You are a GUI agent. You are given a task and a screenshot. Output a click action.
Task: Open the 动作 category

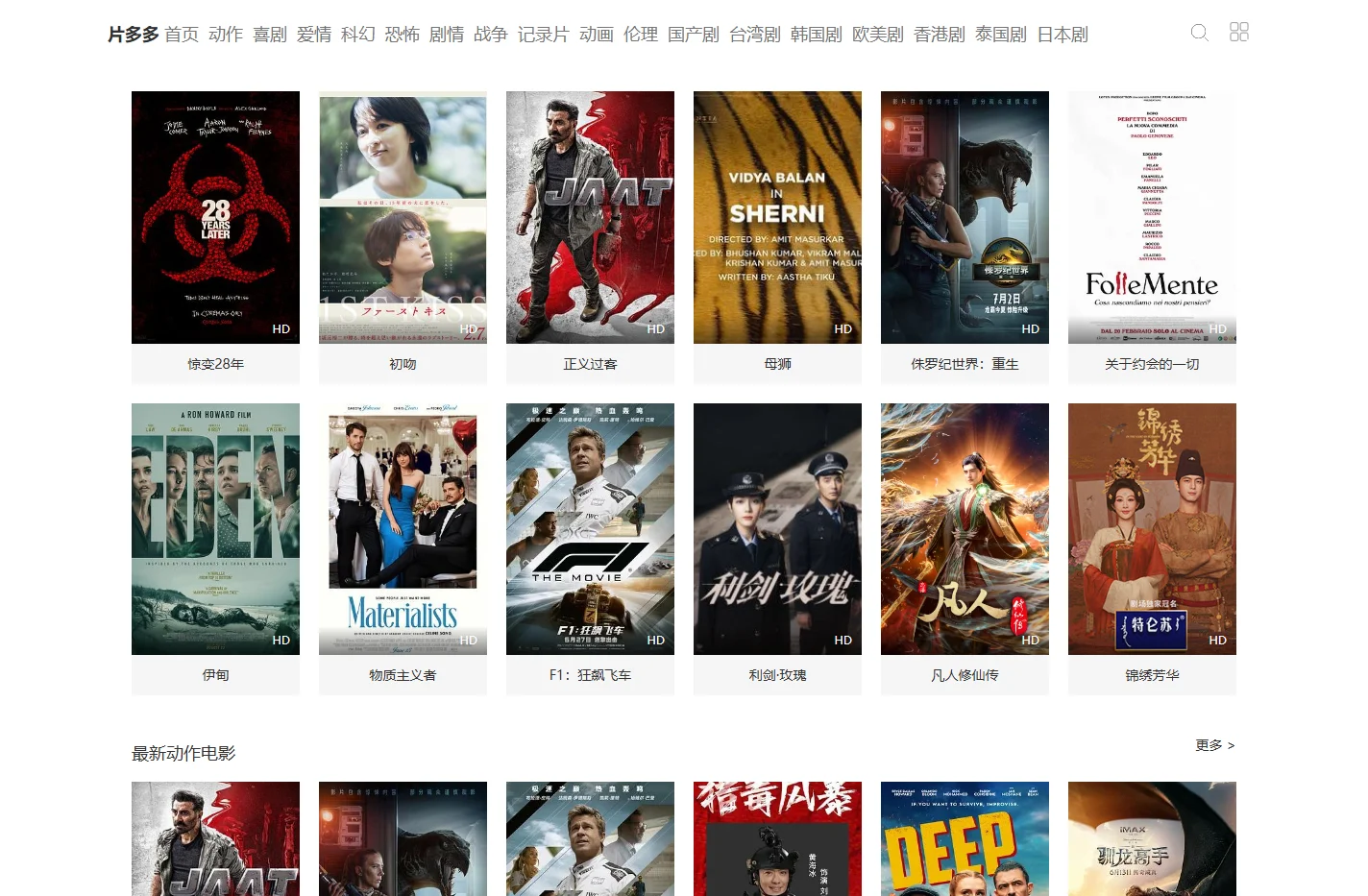point(226,35)
